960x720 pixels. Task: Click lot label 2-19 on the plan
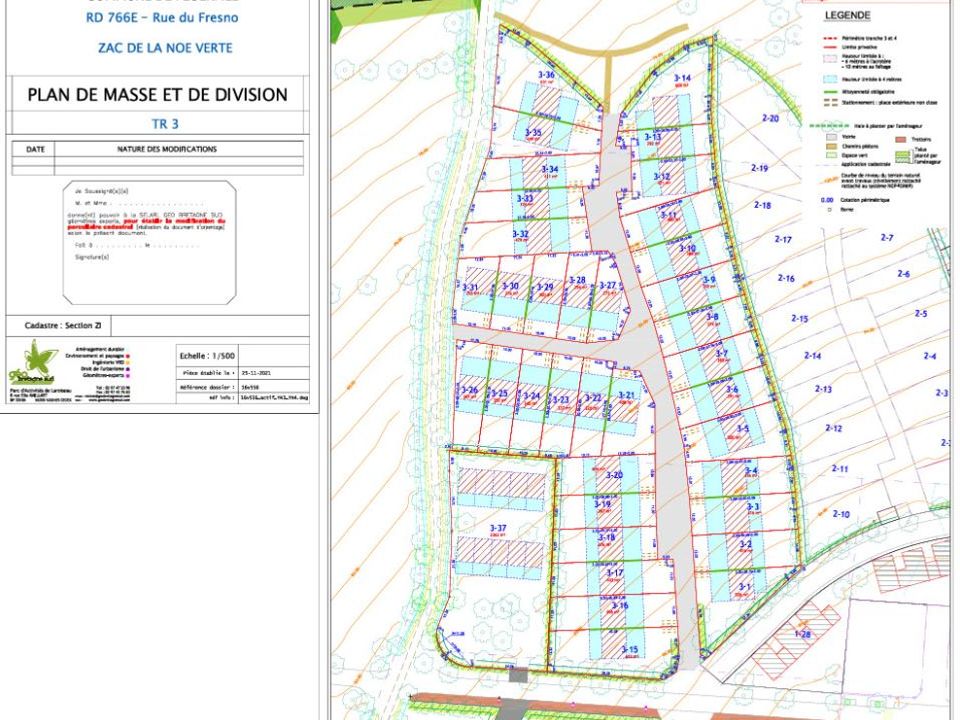click(760, 168)
